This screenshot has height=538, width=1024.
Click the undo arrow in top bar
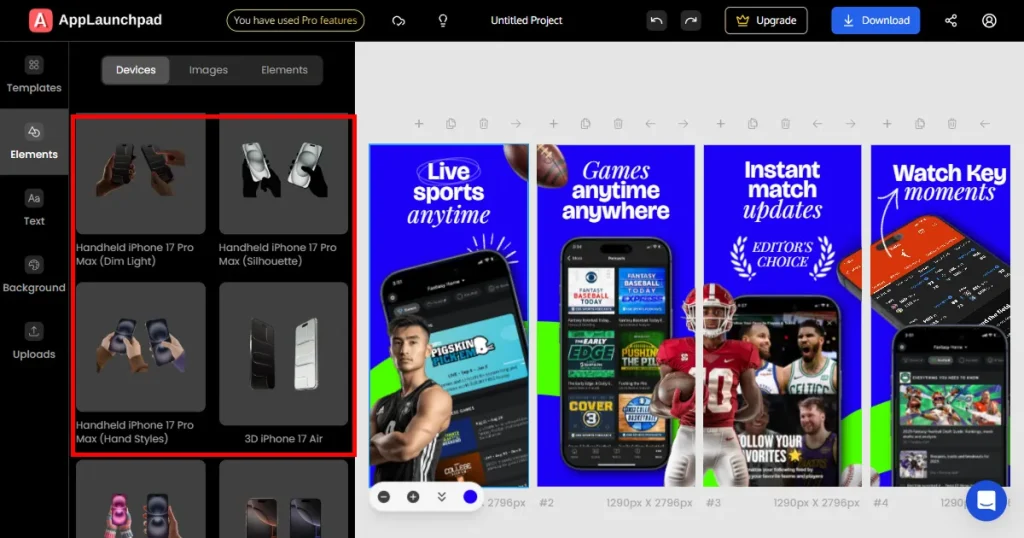point(656,20)
